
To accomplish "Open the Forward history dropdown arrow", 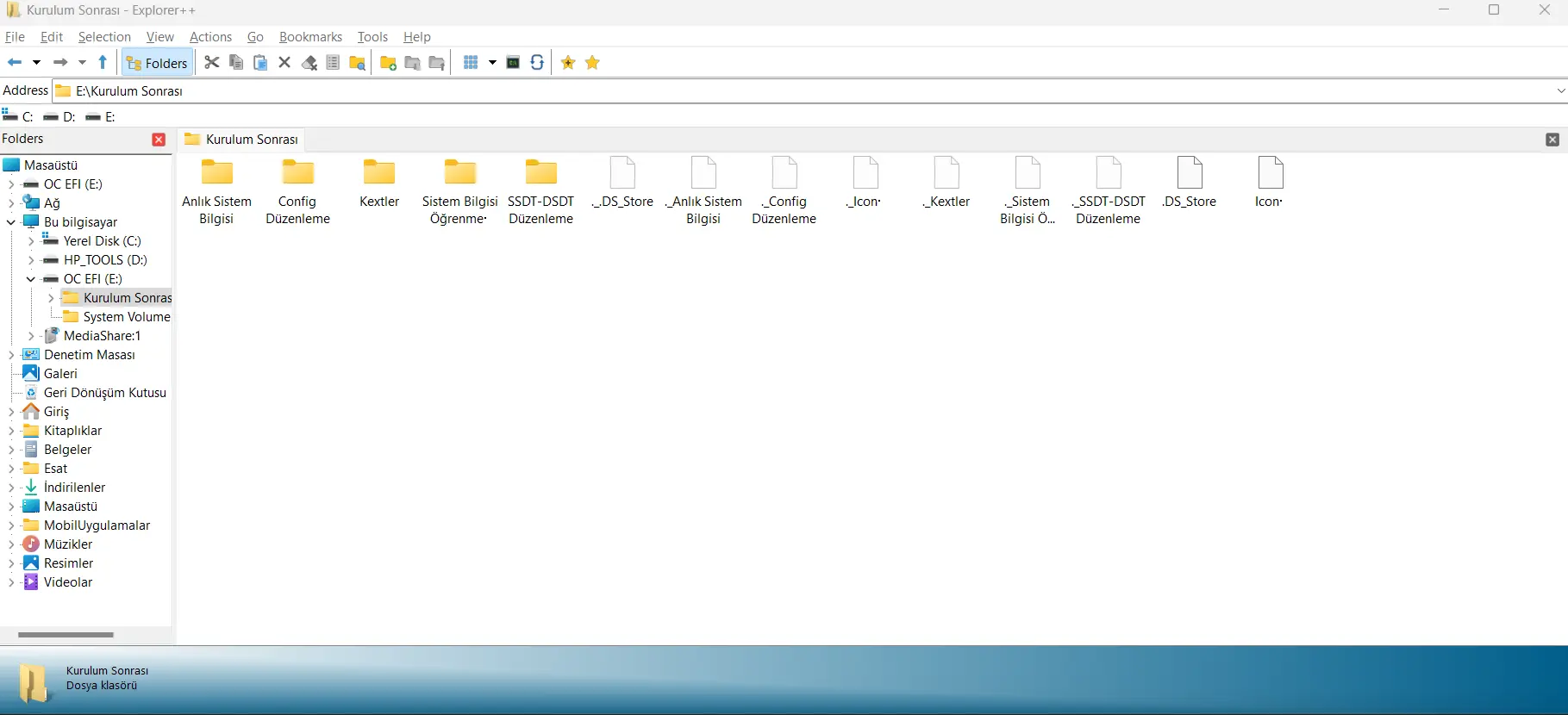I will point(82,63).
